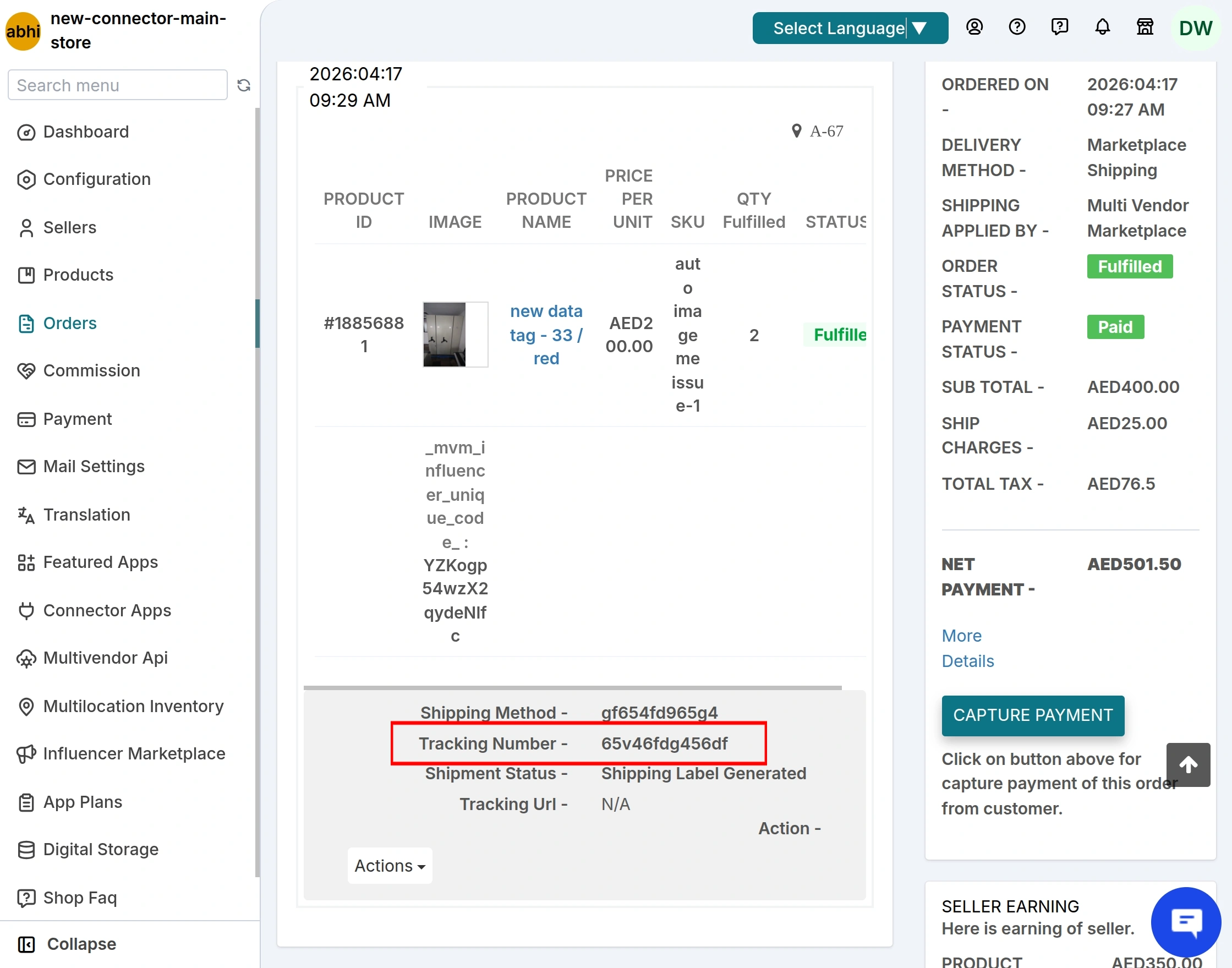Open the notifications bell icon
1232x968 pixels.
coord(1102,27)
